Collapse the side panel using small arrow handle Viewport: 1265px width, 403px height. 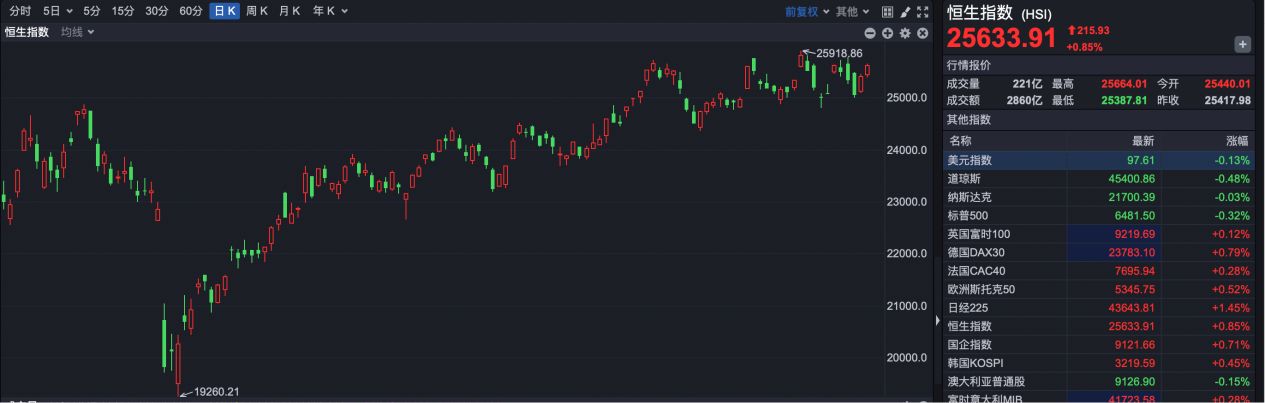point(938,321)
